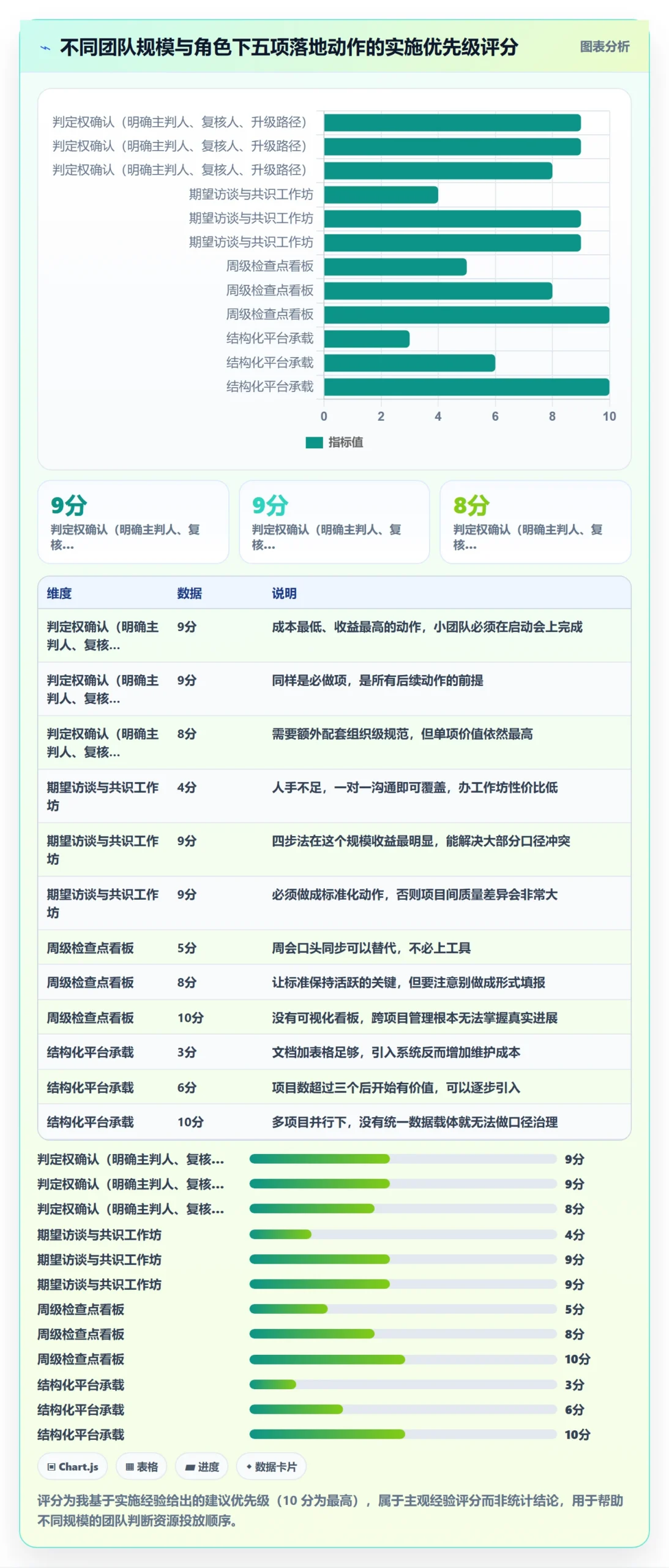Click row text 同样是必做项，是所有后续动作的前提
The height and width of the screenshot is (1568, 669).
(x=377, y=680)
